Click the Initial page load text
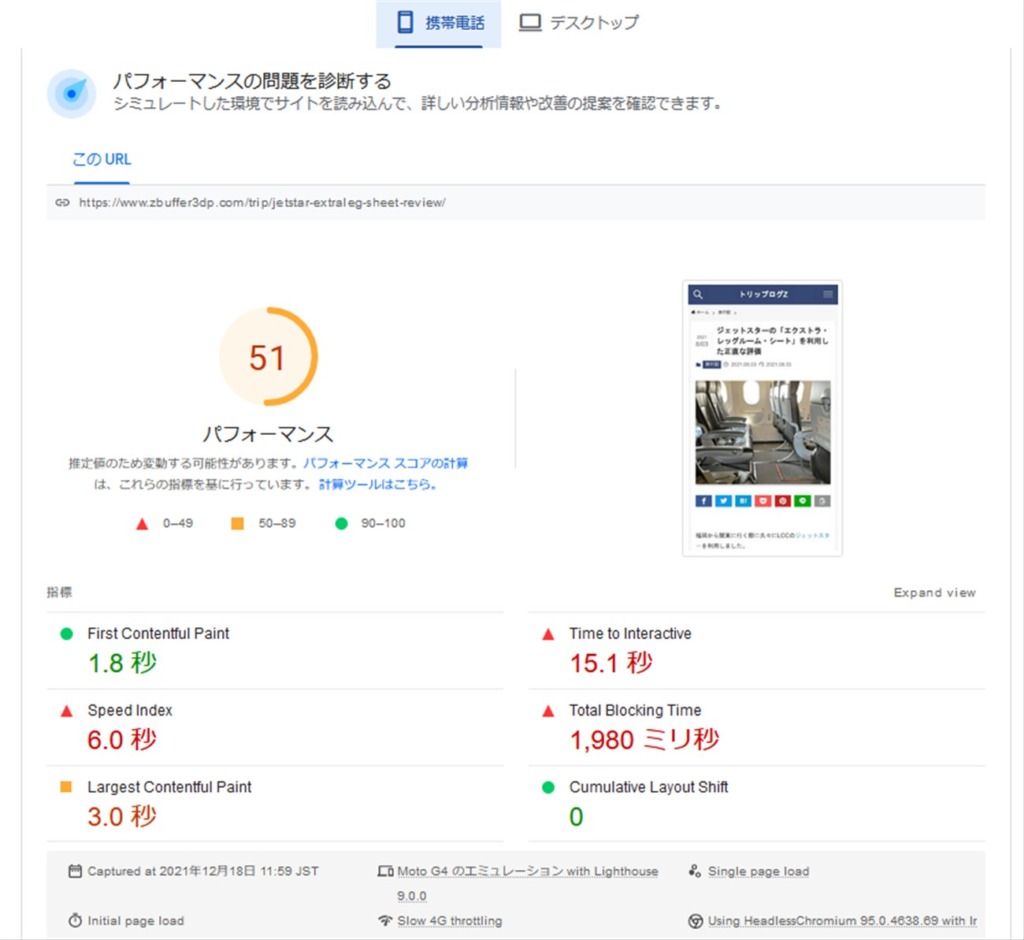The width and height of the screenshot is (1024, 940). pos(136,920)
